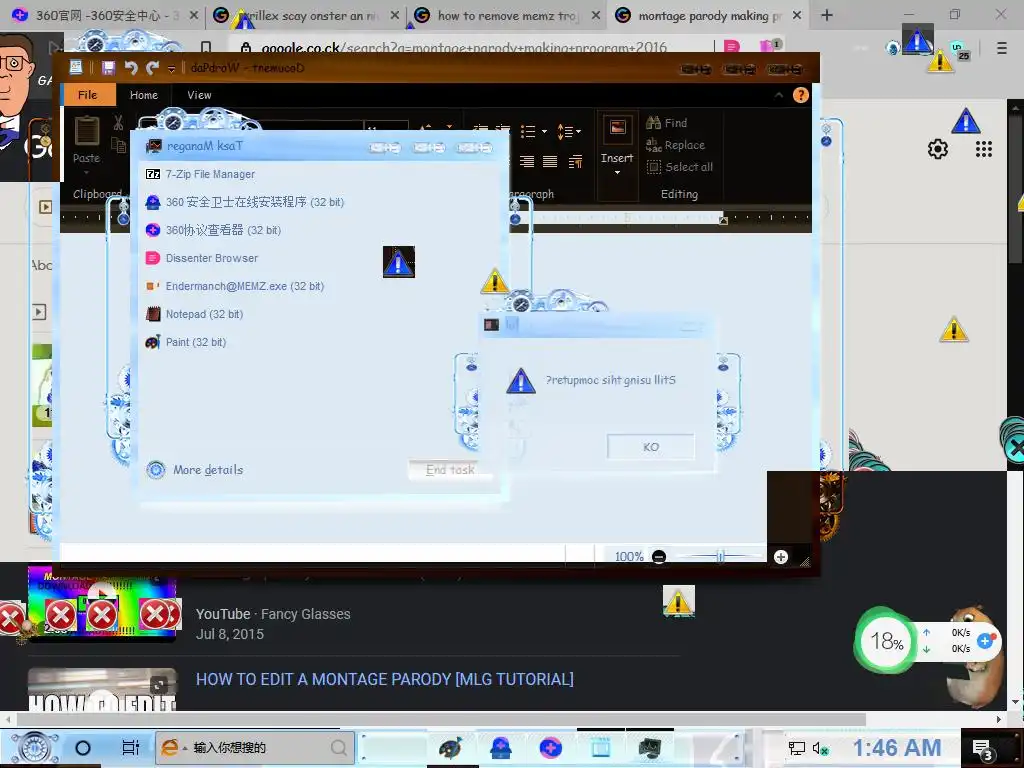Click the network tray icon
Viewport: 1024px width, 768px height.
click(x=796, y=748)
